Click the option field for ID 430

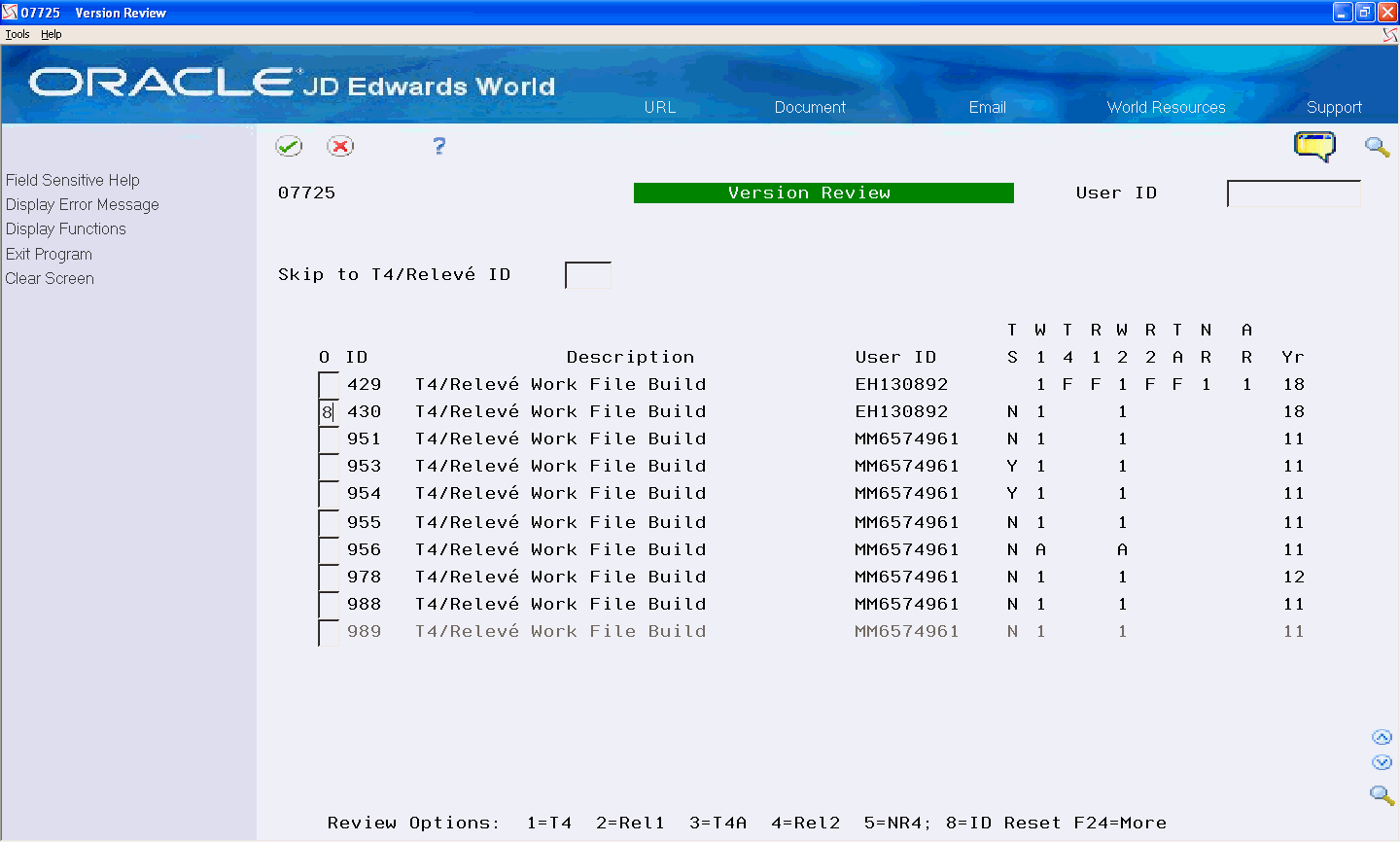[x=329, y=412]
